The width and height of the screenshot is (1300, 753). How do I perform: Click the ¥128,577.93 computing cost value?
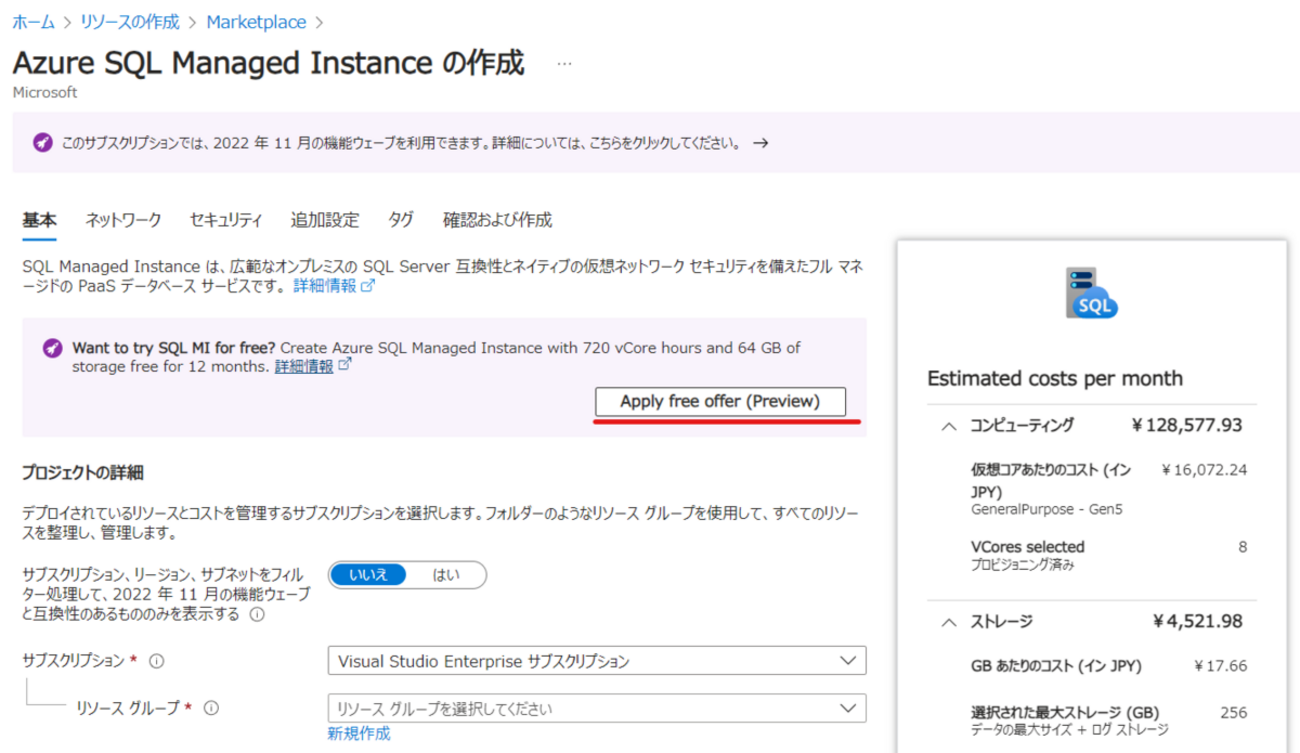pyautogui.click(x=1187, y=426)
